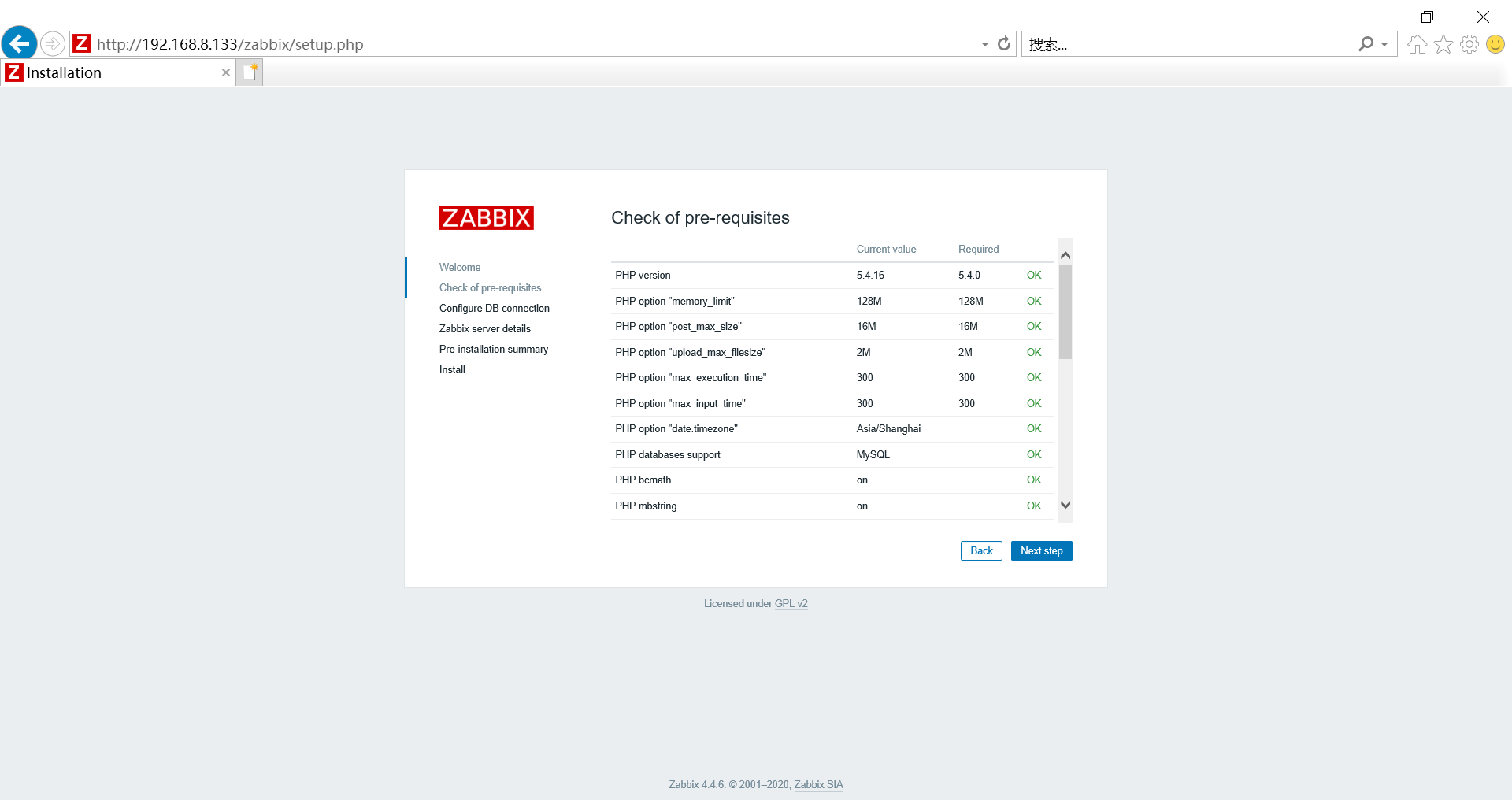Viewport: 1512px width, 800px height.
Task: Click PHP mbstring row label
Action: (x=646, y=506)
